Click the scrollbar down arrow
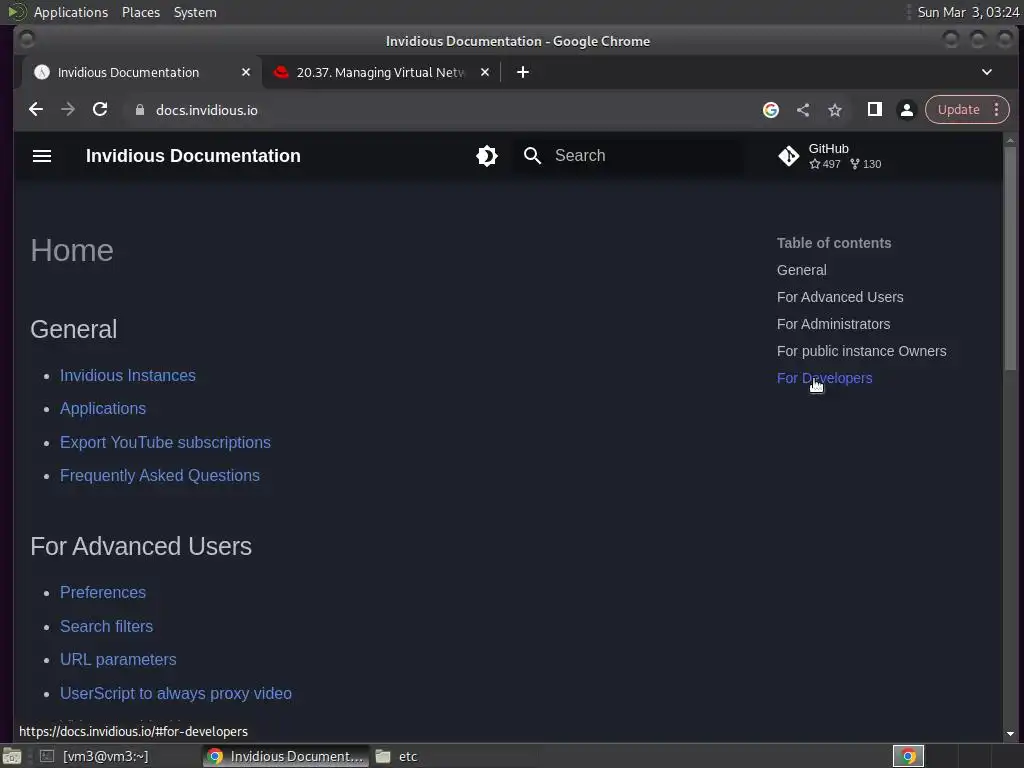Image resolution: width=1024 pixels, height=768 pixels. (1010, 734)
